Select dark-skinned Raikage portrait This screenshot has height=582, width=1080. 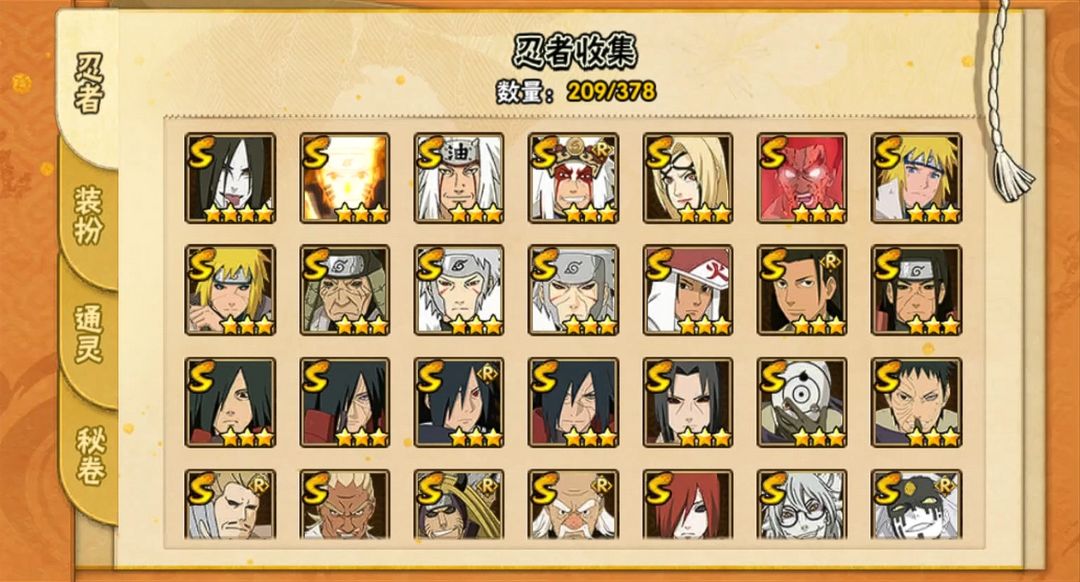tap(344, 505)
